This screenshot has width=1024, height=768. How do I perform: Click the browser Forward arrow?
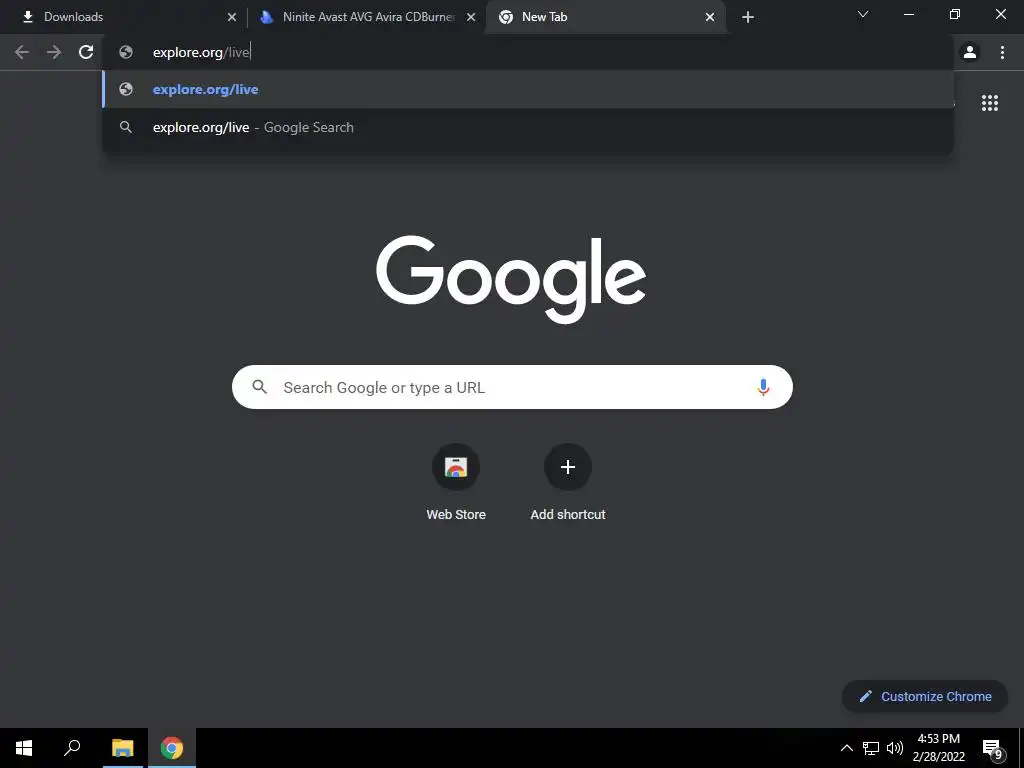point(54,52)
